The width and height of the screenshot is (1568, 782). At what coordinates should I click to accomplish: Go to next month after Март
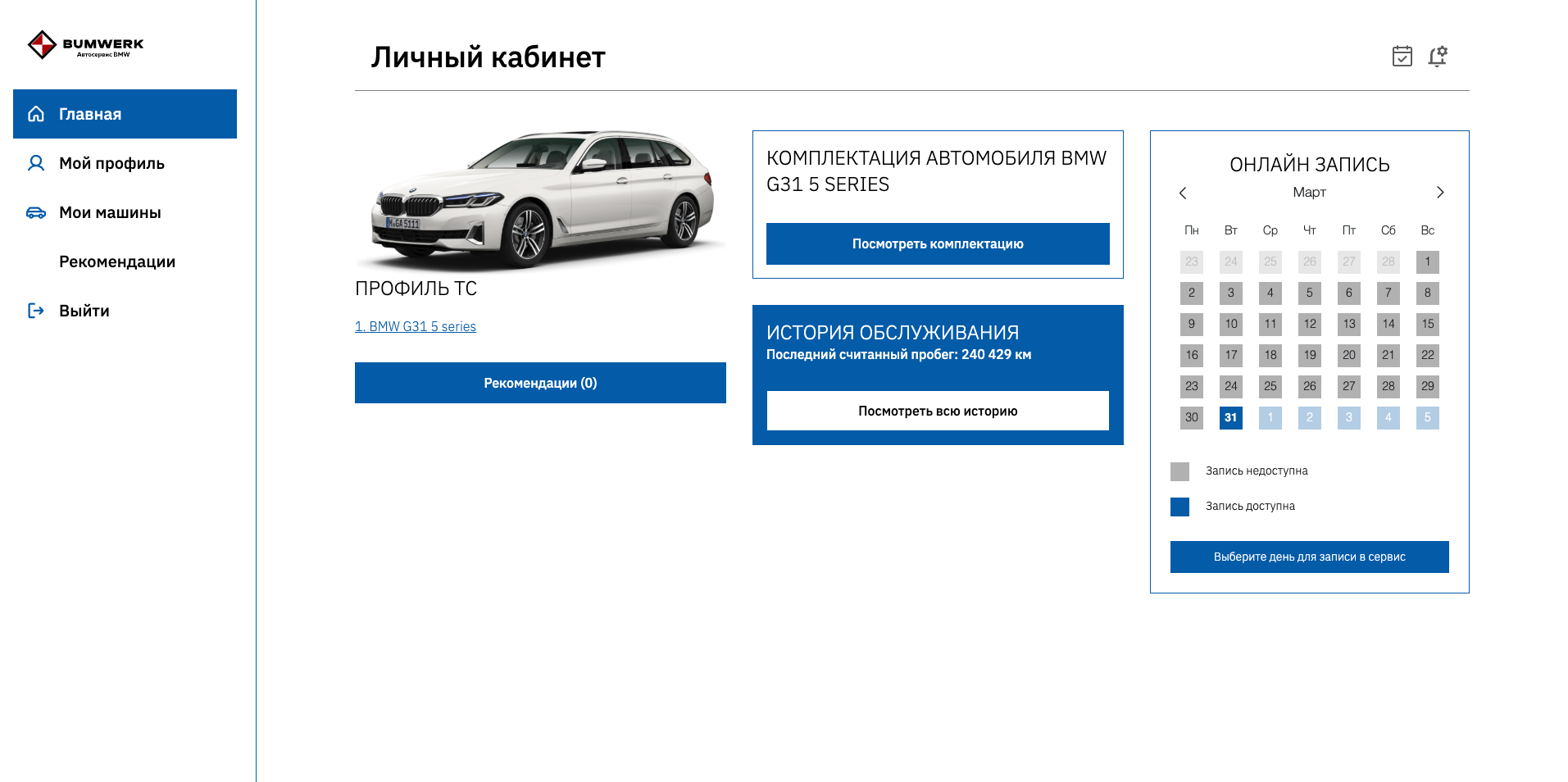click(x=1439, y=193)
